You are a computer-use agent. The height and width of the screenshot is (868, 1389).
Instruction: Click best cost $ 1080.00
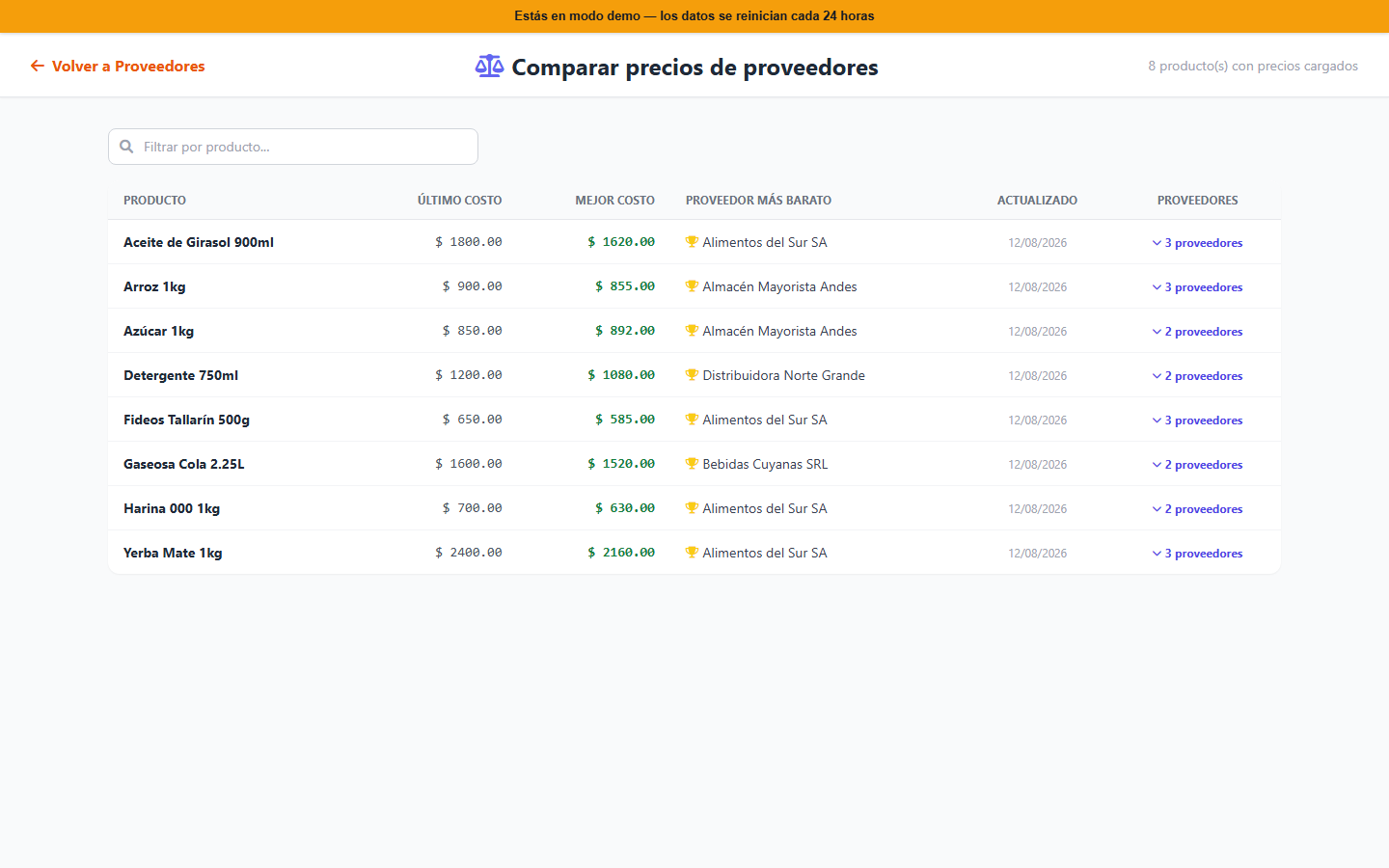(x=621, y=375)
